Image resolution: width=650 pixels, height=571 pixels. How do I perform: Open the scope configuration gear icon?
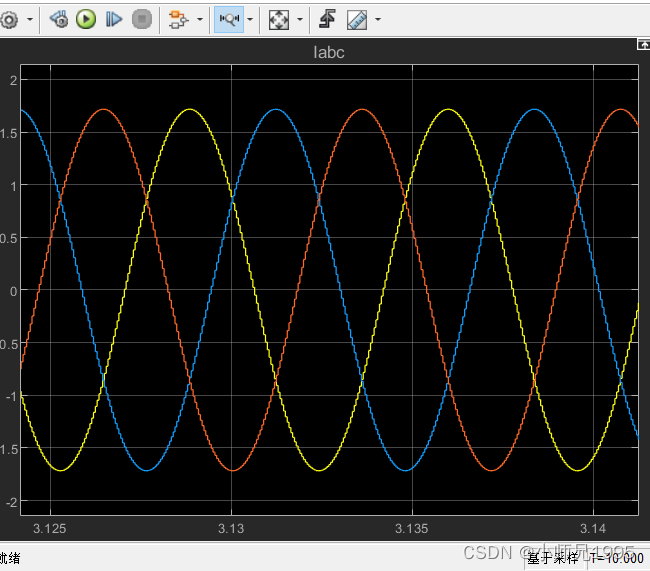8,19
